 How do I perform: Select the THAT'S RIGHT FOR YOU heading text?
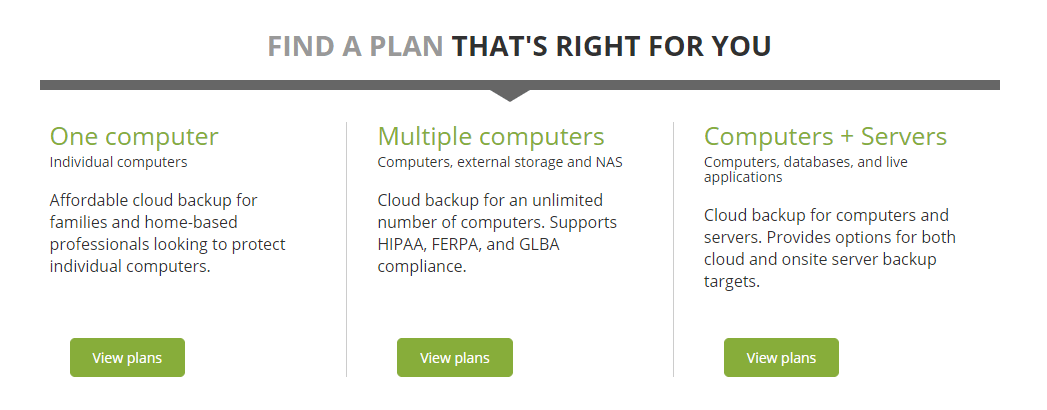612,46
